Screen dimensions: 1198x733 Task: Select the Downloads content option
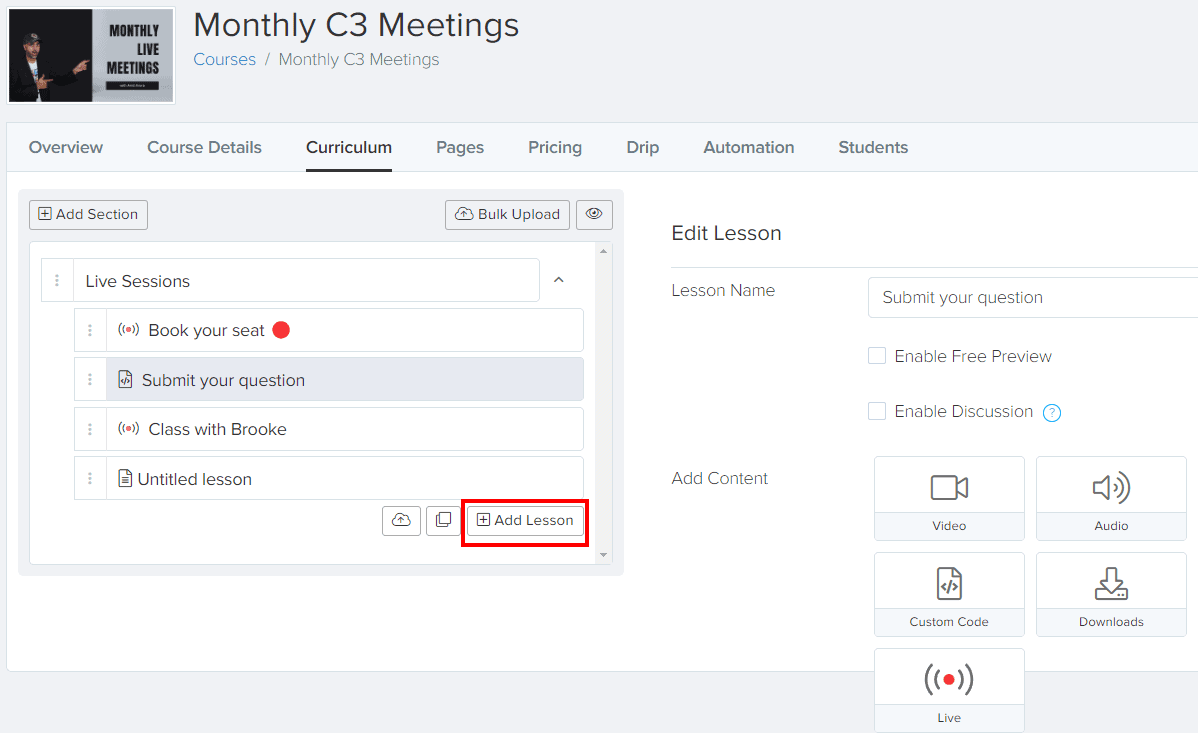pos(1111,594)
